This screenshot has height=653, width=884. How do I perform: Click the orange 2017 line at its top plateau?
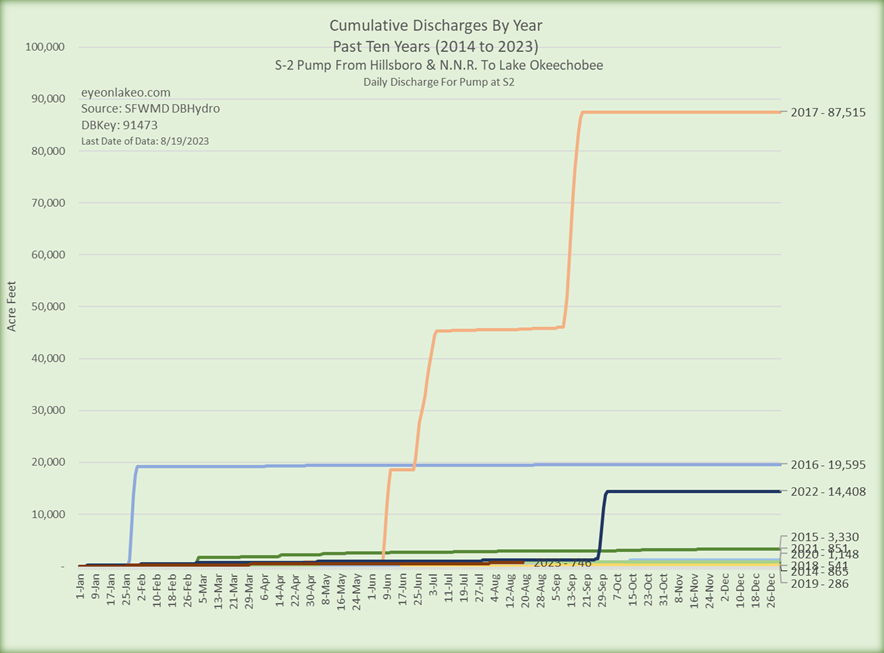pos(680,112)
